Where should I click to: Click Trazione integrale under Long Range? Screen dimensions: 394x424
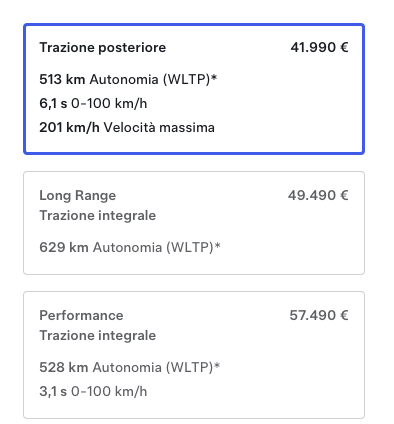pyautogui.click(x=98, y=215)
